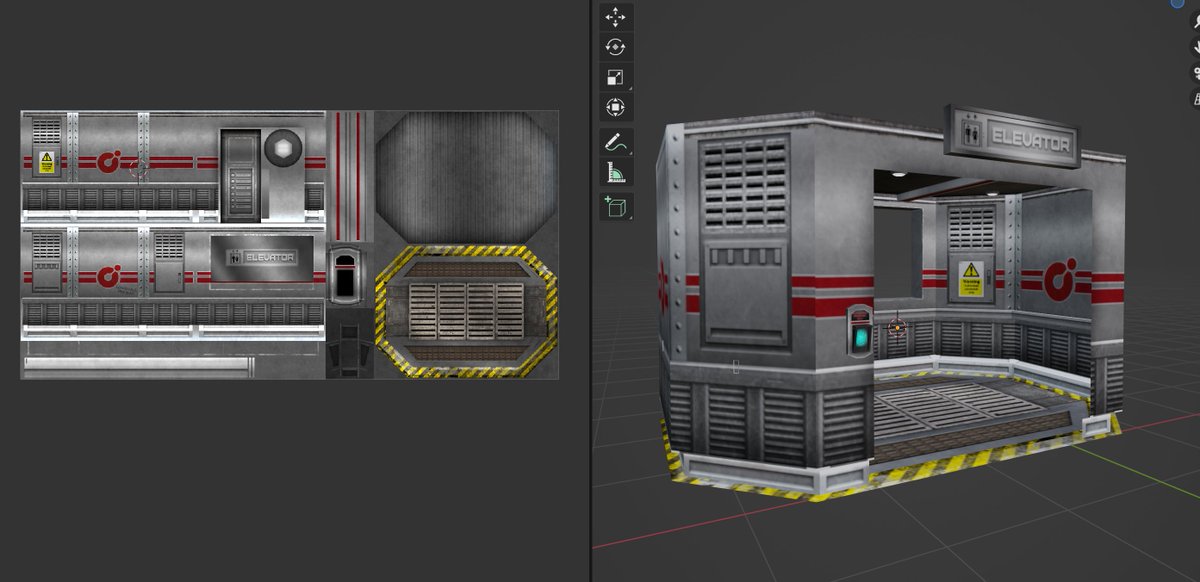Select the Annotate pencil tool

[615, 142]
